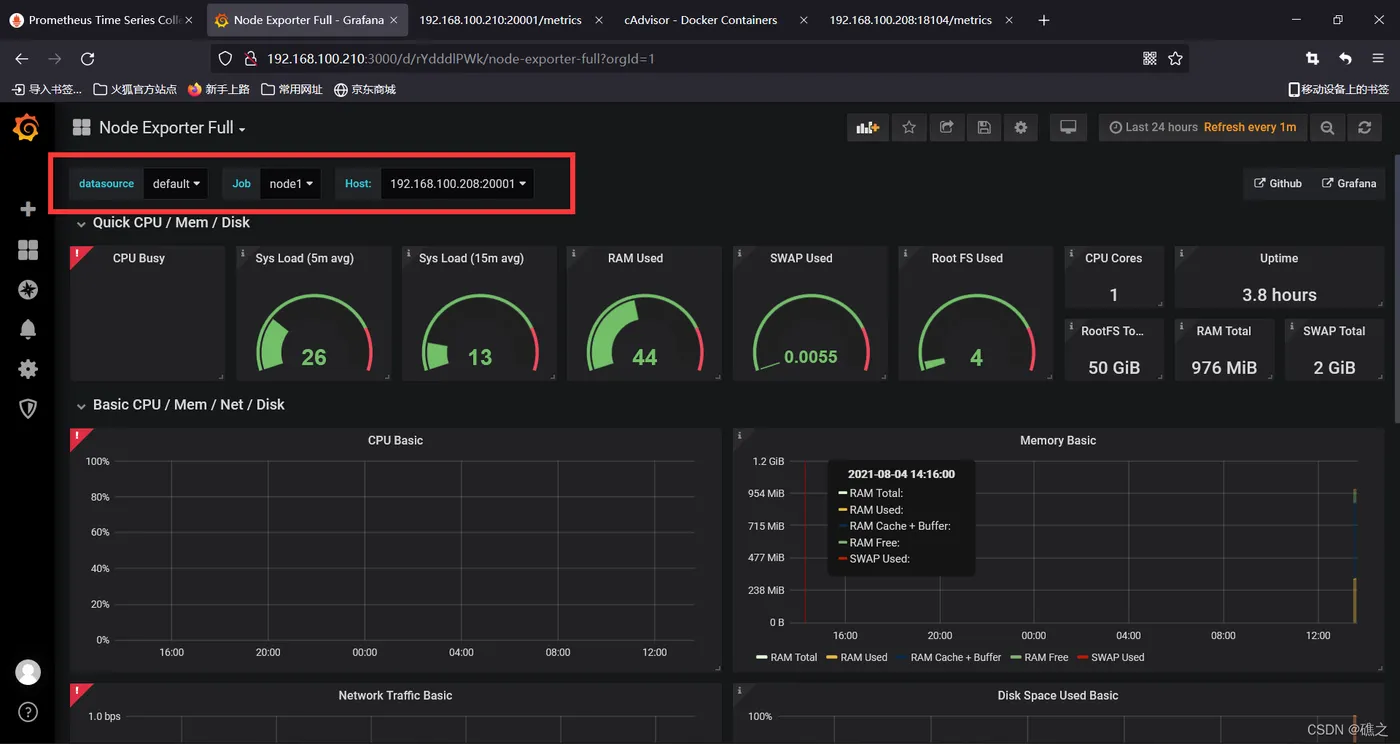The width and height of the screenshot is (1400, 744).
Task: Bookmark the page with browser star
Action: [x=1176, y=59]
